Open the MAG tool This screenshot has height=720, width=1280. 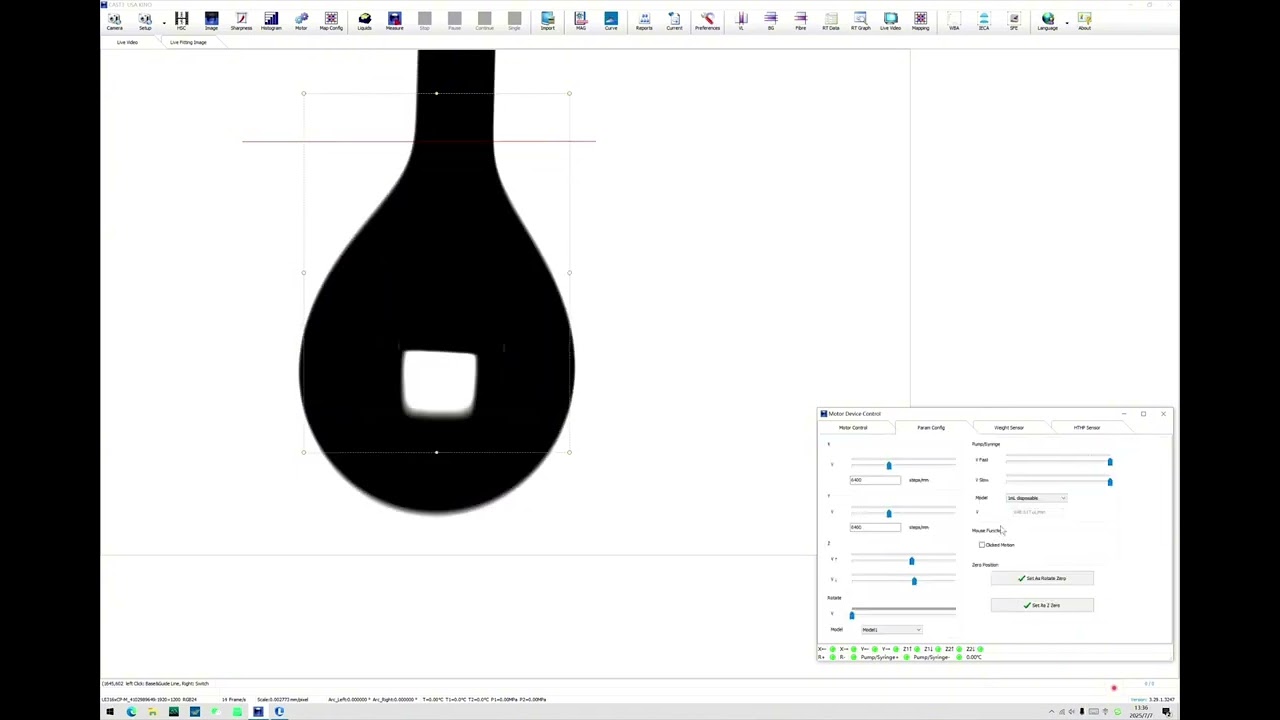coord(580,20)
